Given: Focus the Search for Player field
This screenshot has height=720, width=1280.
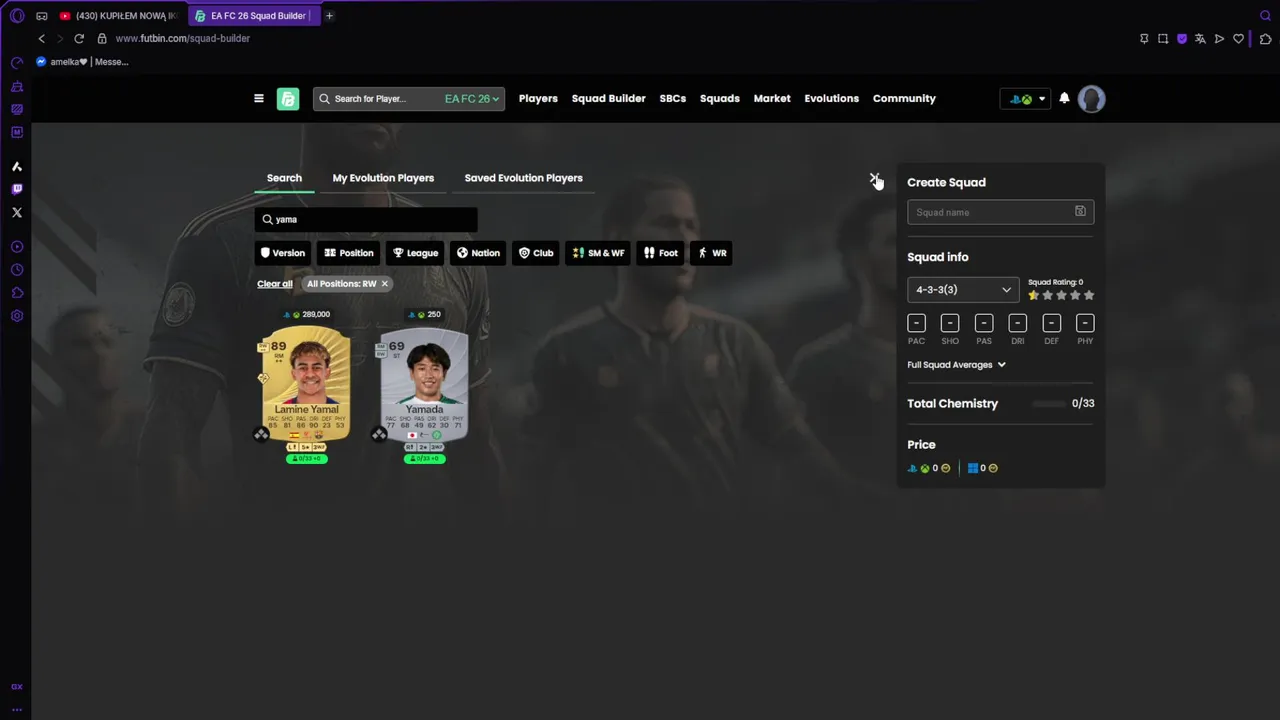Looking at the screenshot, I should click(378, 99).
